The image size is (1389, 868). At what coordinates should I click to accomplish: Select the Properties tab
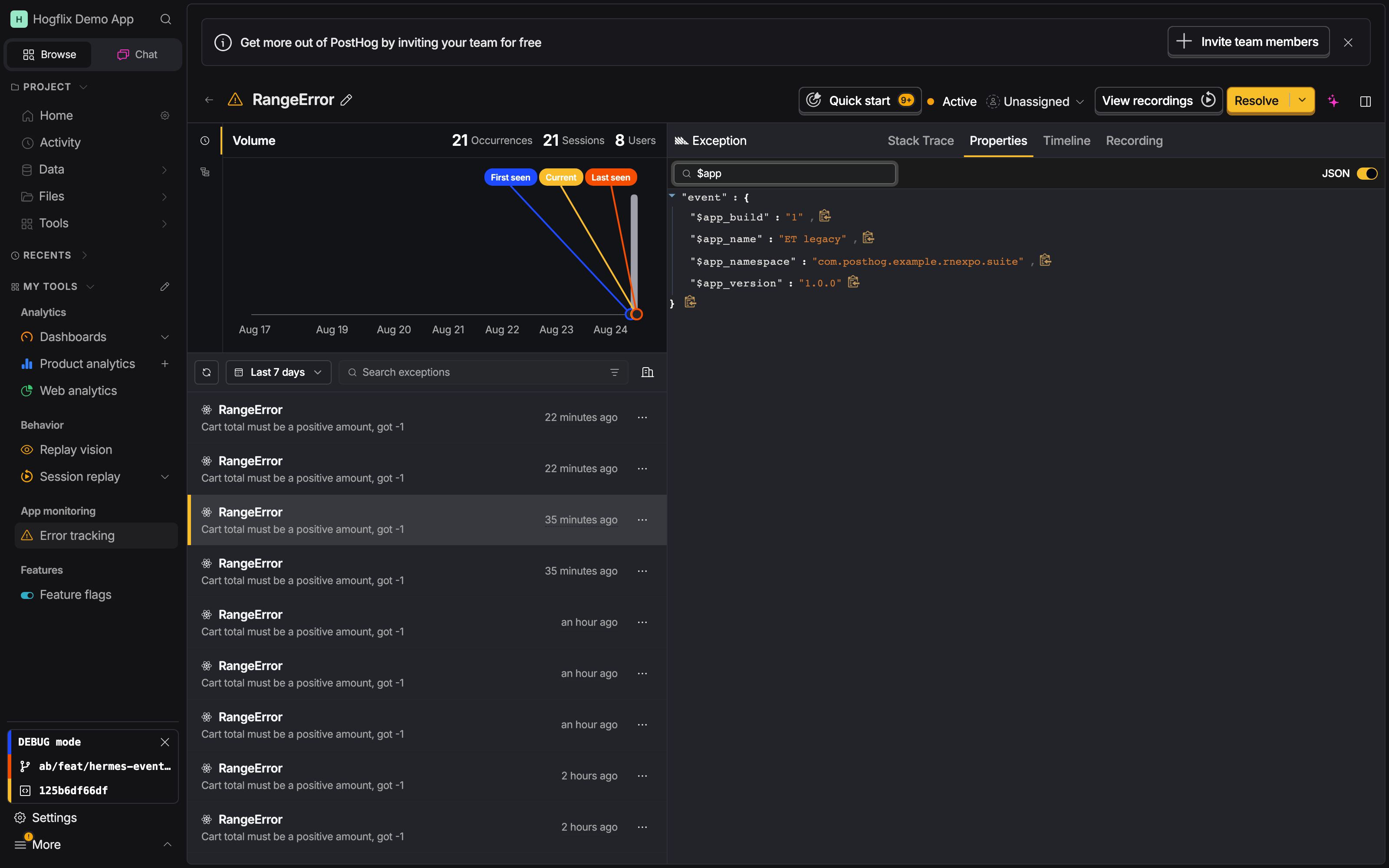(998, 141)
